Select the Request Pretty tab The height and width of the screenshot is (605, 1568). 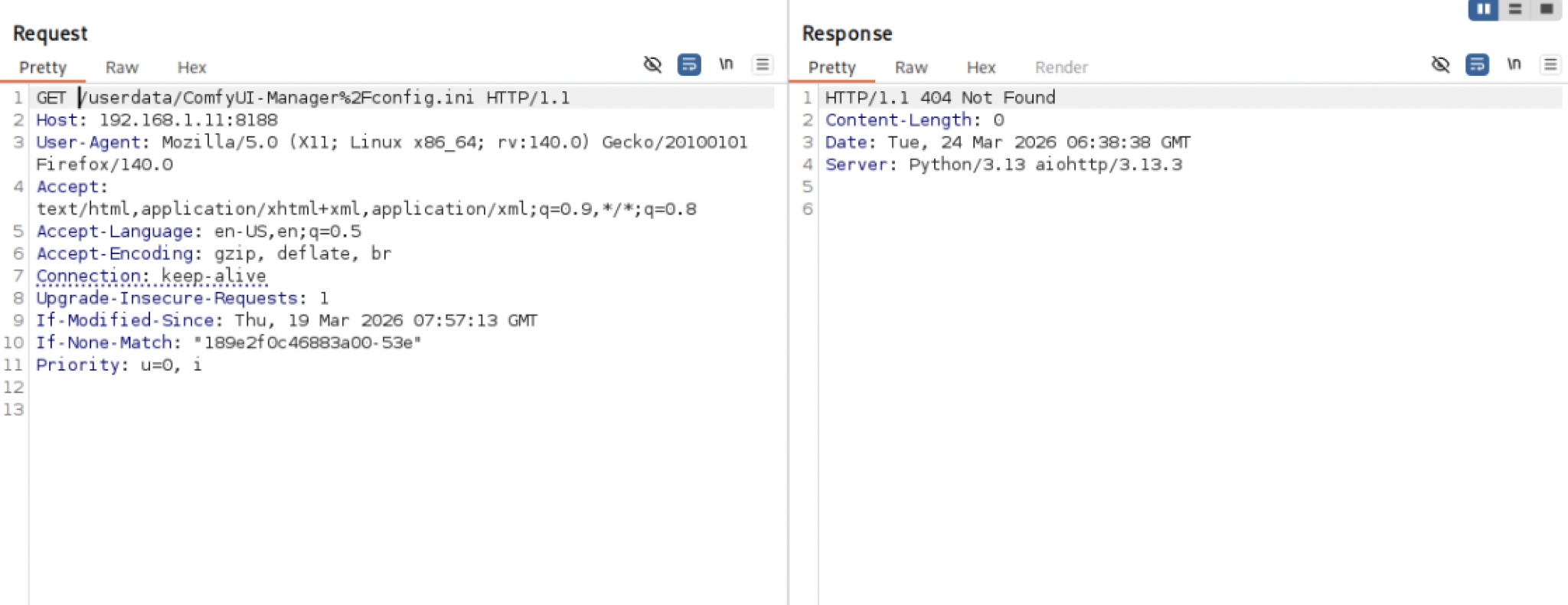click(x=43, y=67)
